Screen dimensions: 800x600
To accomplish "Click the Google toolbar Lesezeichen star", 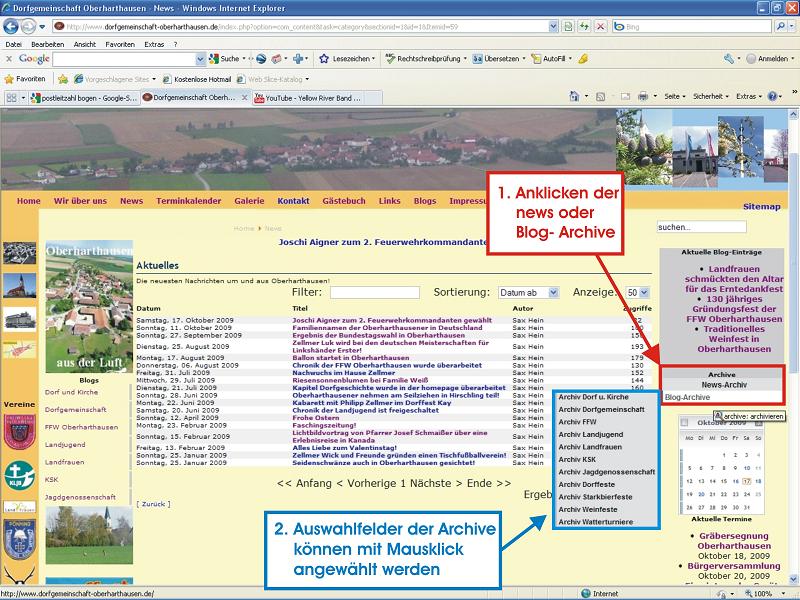I will tap(324, 59).
